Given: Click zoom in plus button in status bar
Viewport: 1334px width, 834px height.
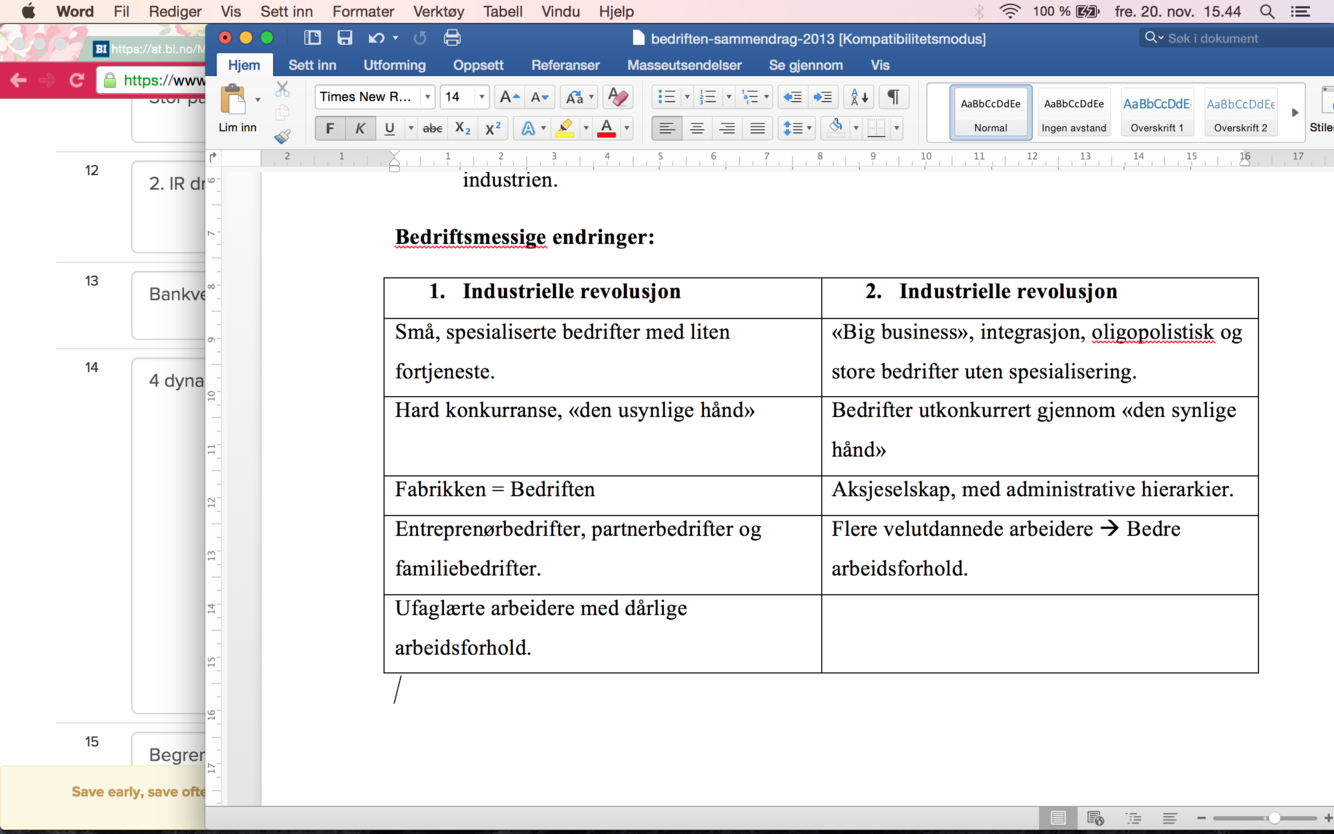Looking at the screenshot, I should [x=1328, y=818].
